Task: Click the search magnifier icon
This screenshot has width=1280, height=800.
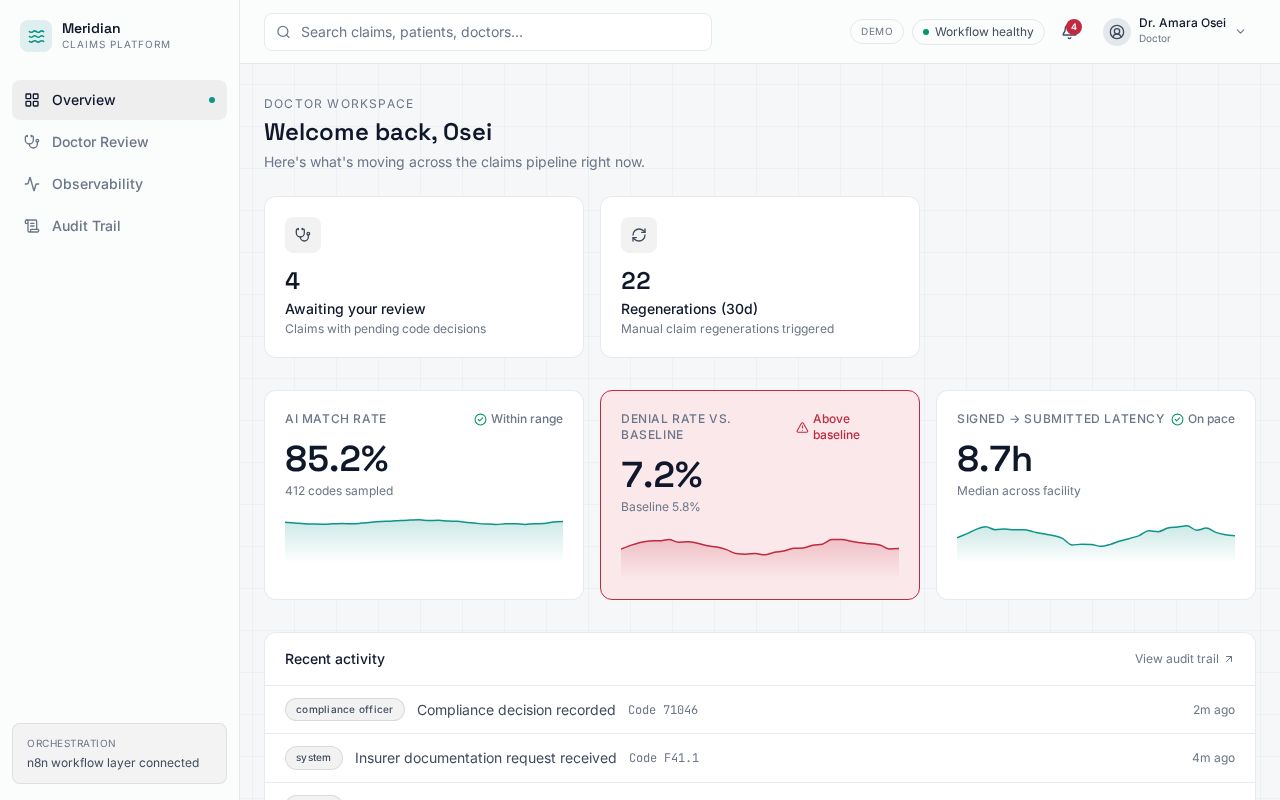Action: click(283, 32)
